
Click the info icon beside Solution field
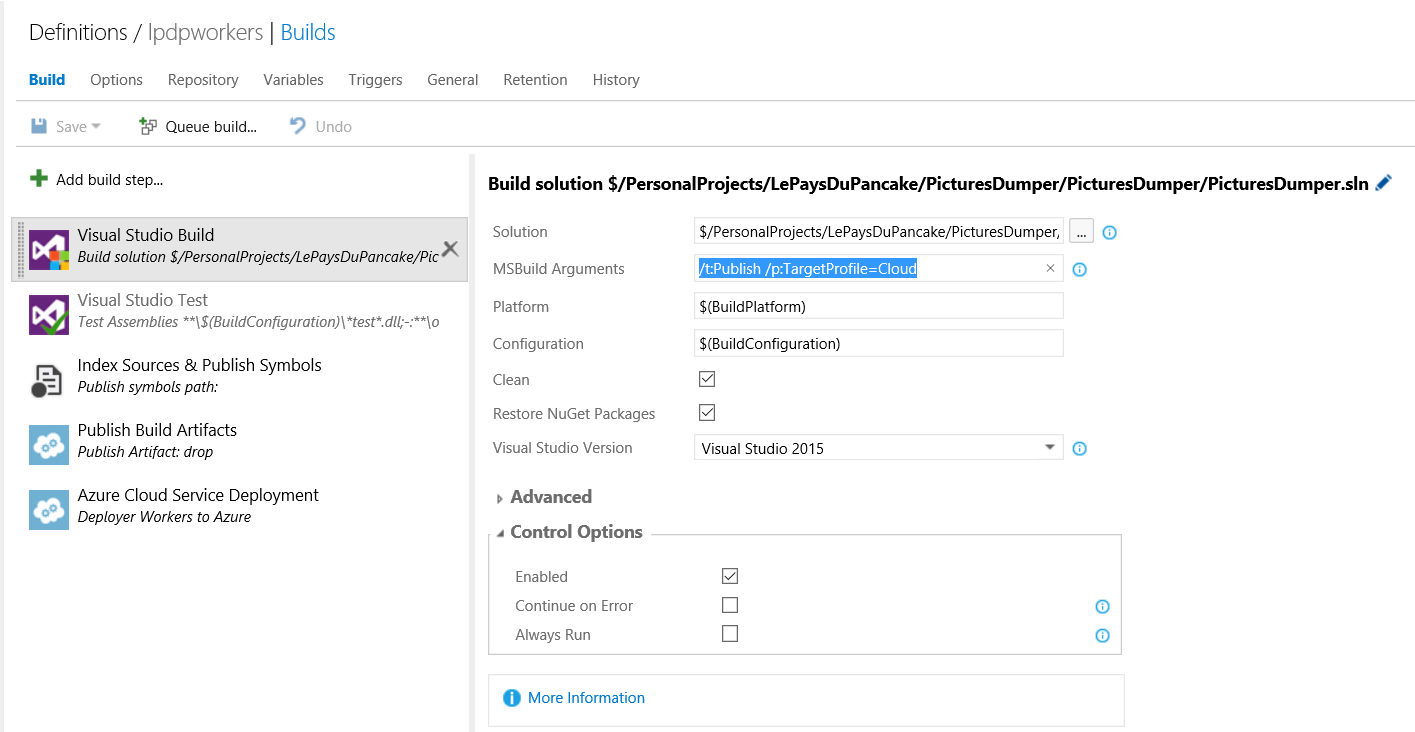point(1109,233)
